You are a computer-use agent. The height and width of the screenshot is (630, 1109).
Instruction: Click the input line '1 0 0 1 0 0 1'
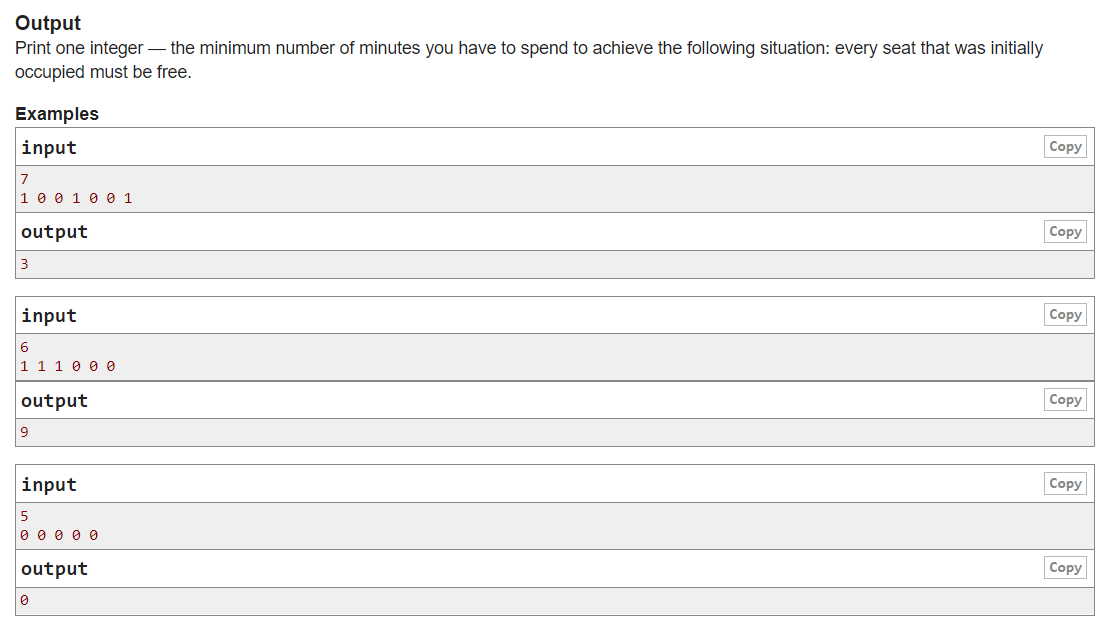point(76,198)
